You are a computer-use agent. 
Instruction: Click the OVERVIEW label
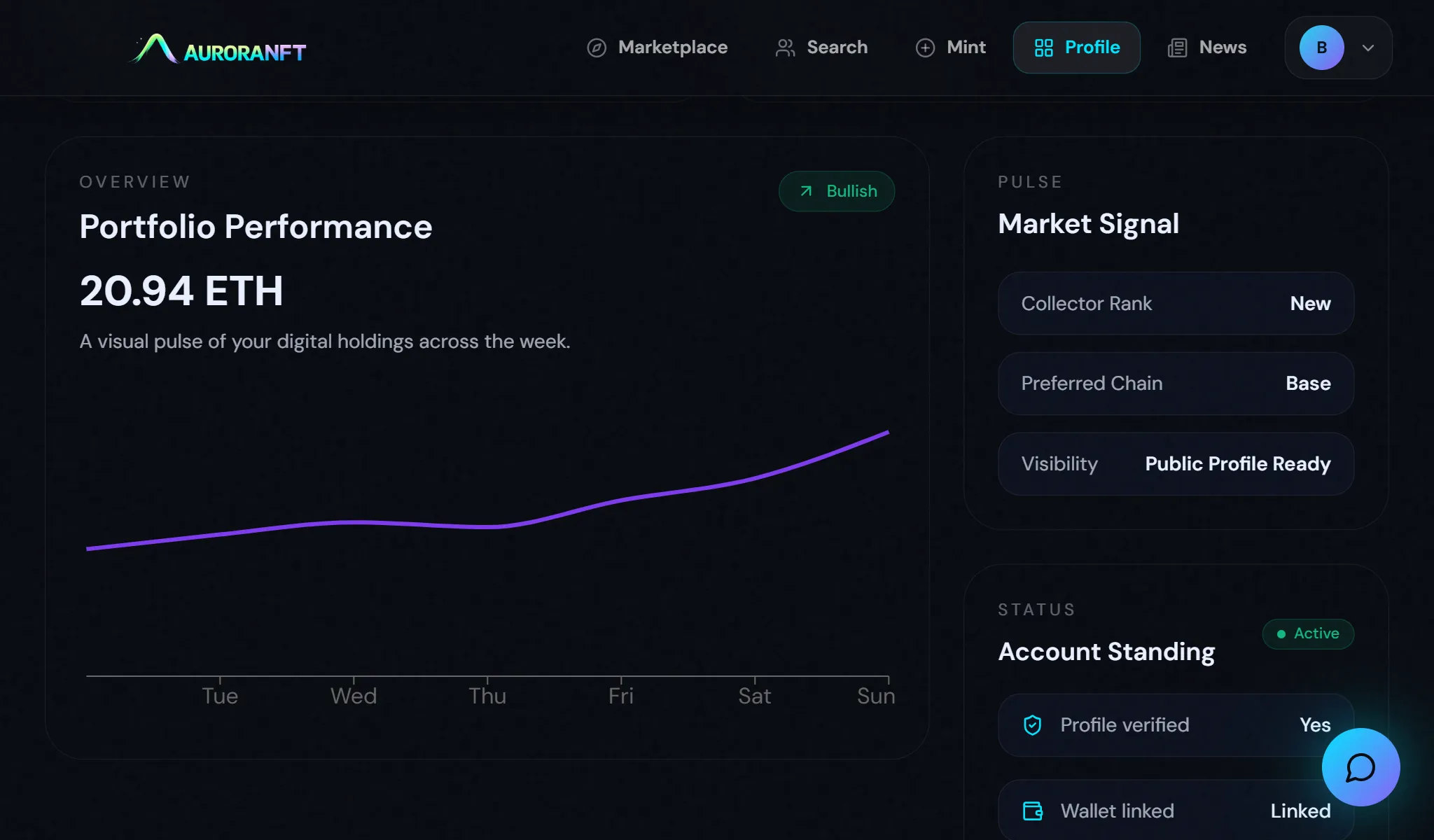pos(135,182)
